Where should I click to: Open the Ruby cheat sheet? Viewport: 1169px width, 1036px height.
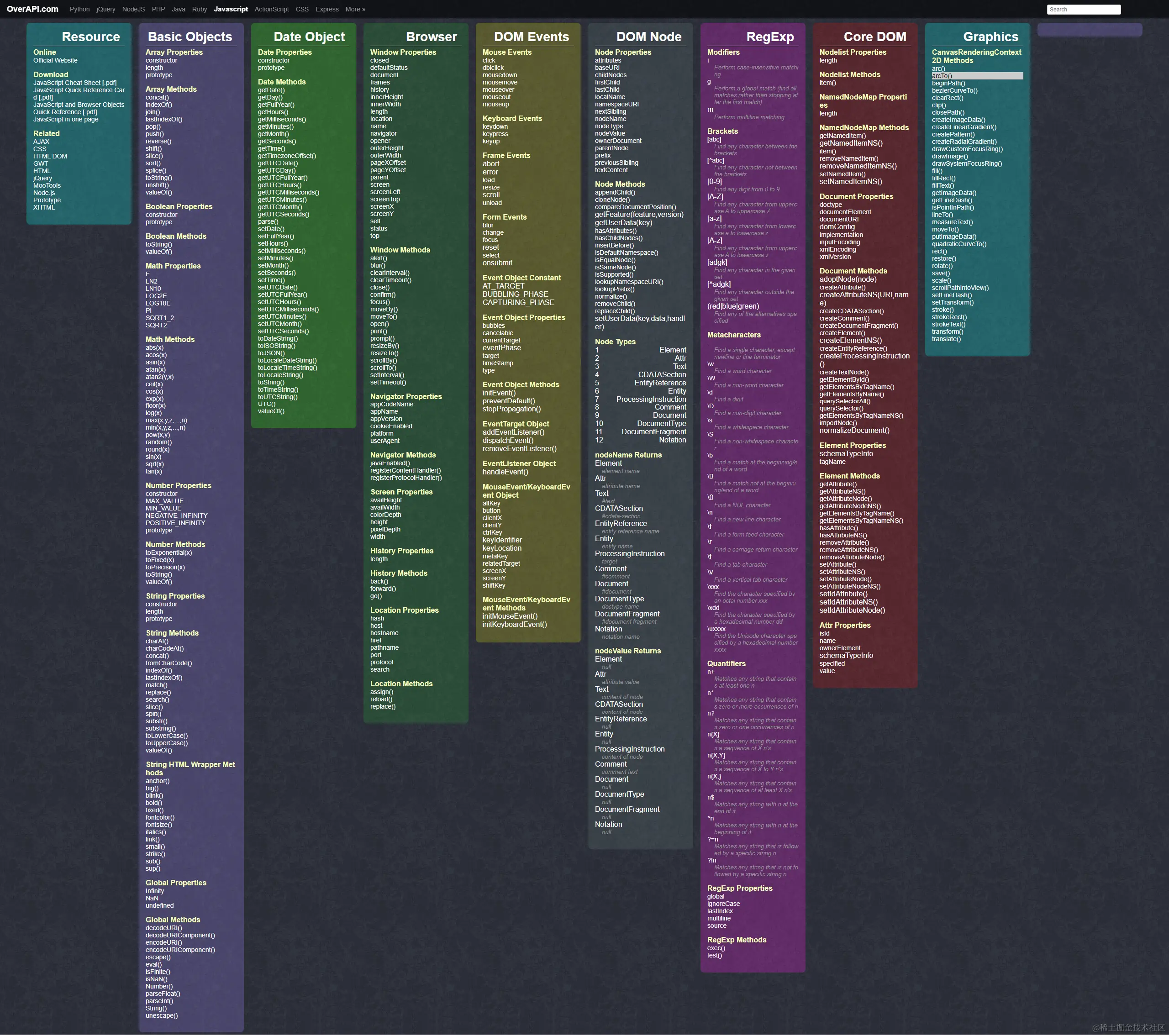tap(199, 9)
